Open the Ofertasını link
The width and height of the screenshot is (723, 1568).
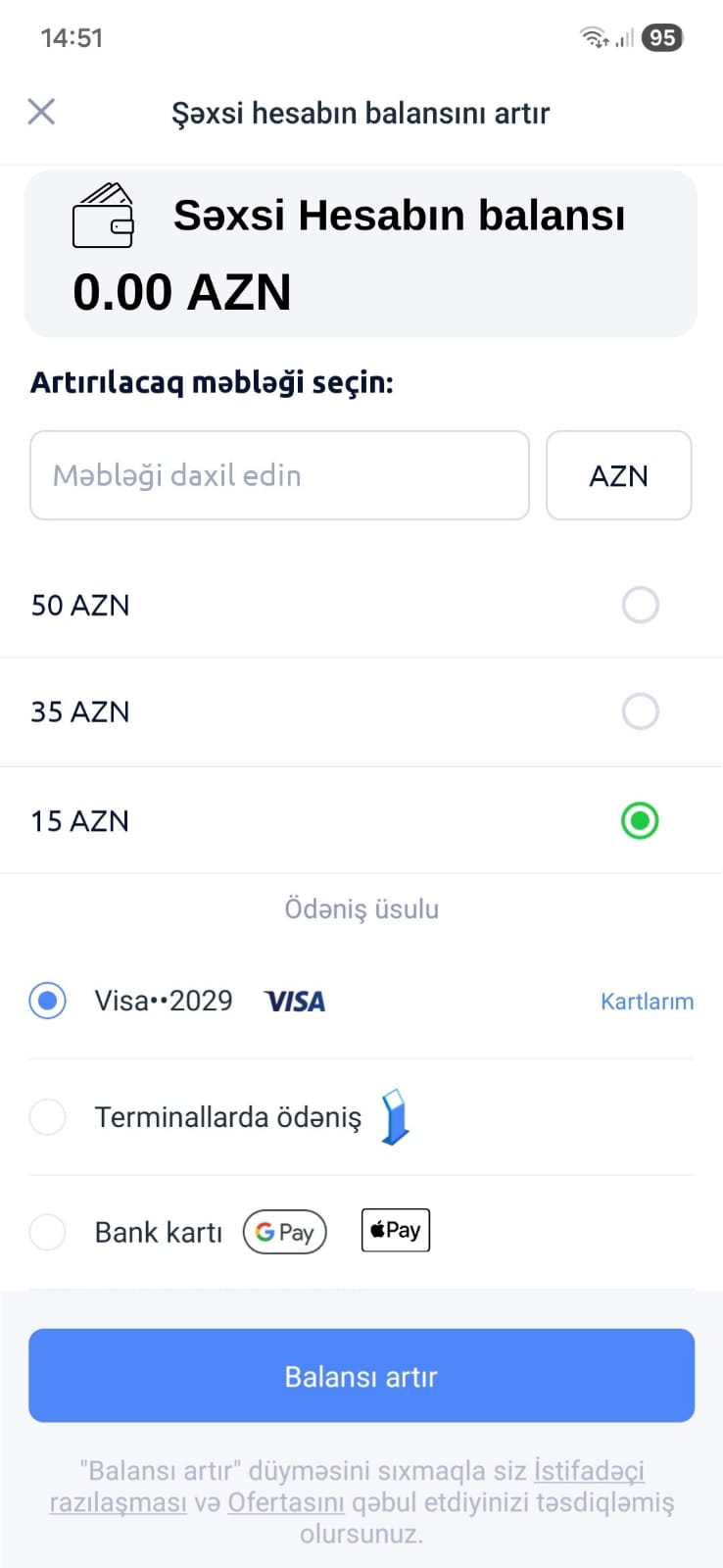click(x=286, y=1502)
